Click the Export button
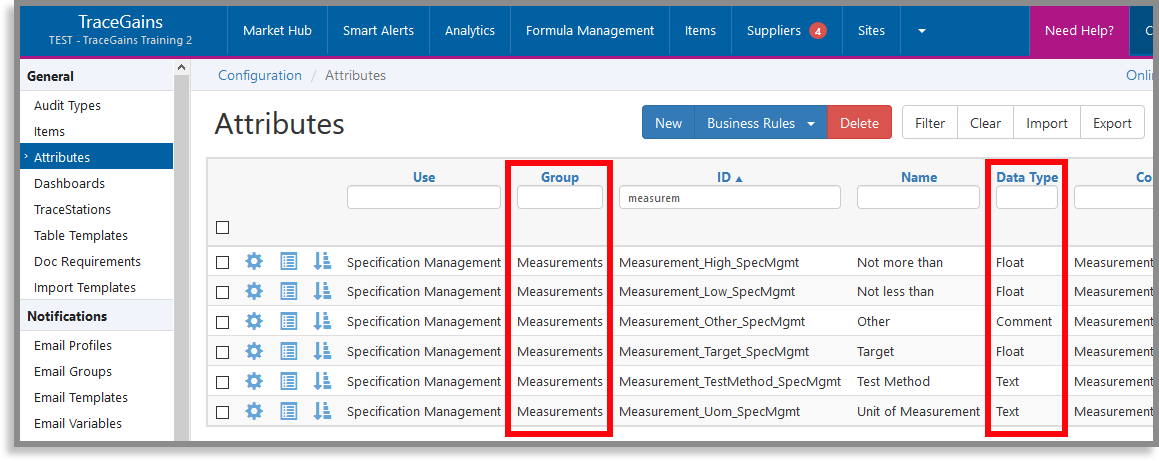 1112,123
